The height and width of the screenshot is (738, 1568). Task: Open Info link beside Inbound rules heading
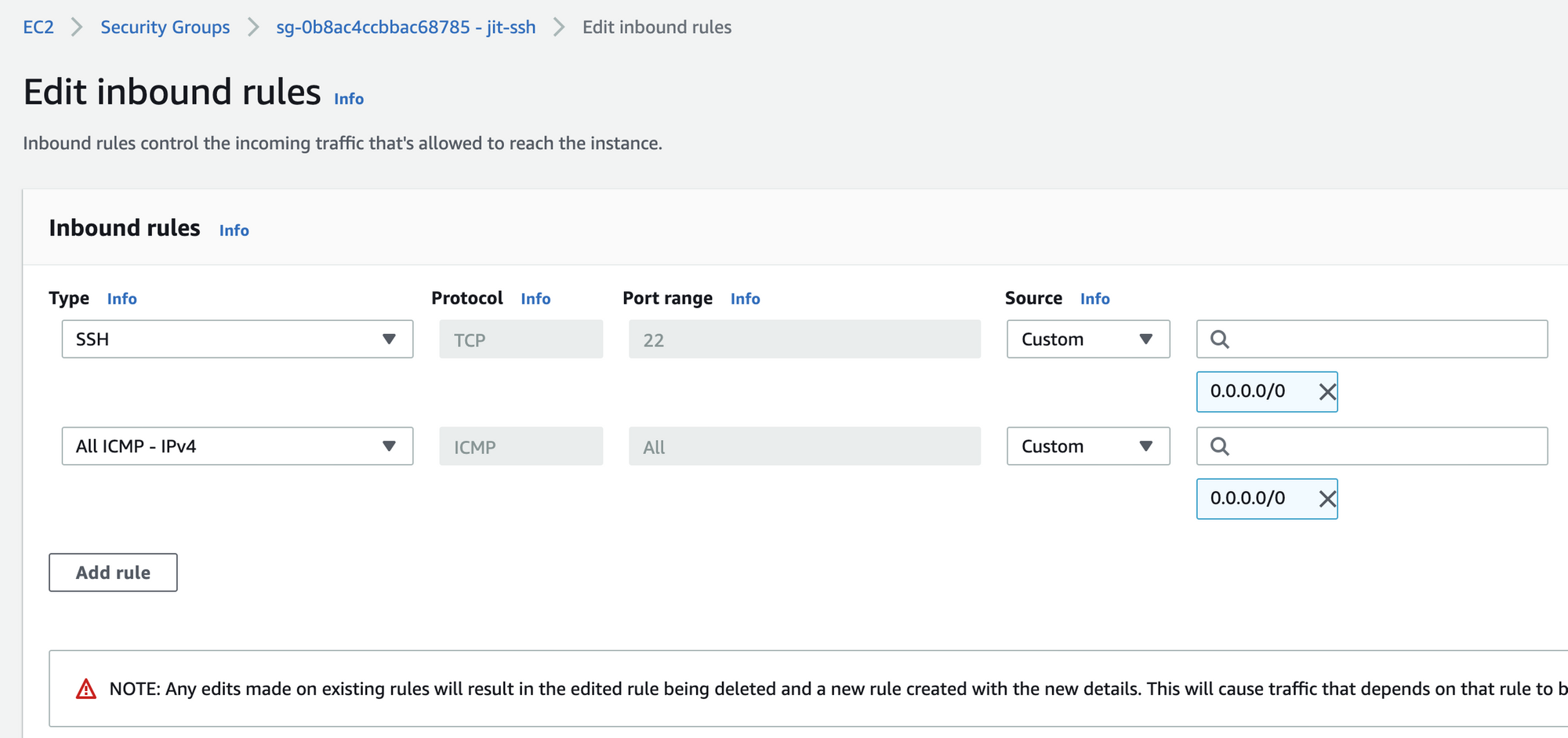[x=234, y=231]
